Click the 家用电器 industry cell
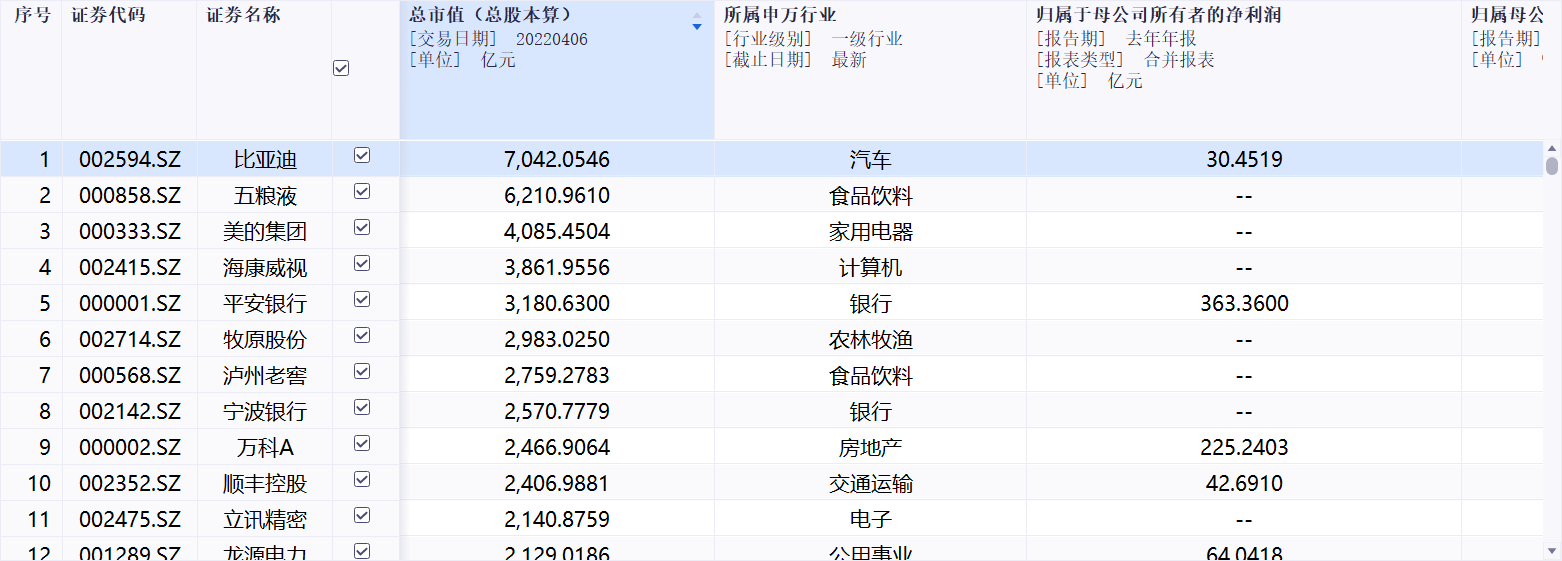This screenshot has width=1562, height=561. click(870, 232)
